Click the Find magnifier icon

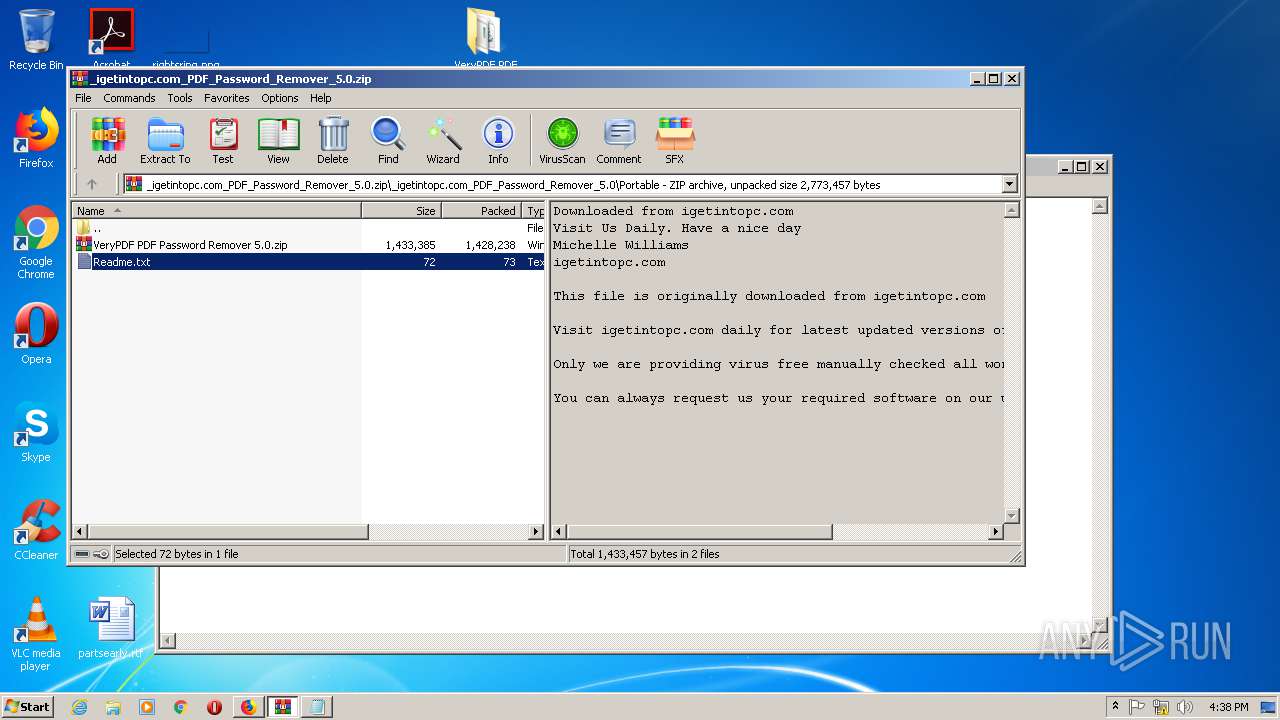(x=388, y=141)
